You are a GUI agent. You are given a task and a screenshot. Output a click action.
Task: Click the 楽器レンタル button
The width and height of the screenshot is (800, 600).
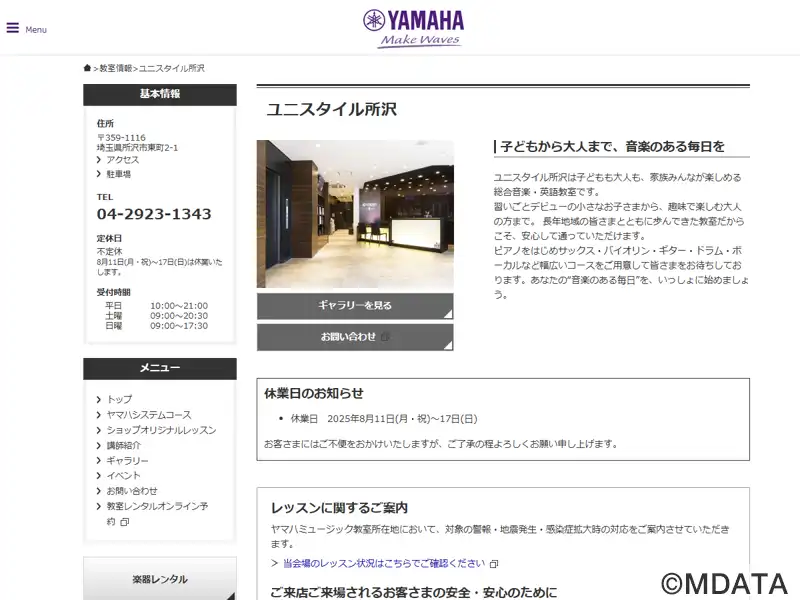160,579
